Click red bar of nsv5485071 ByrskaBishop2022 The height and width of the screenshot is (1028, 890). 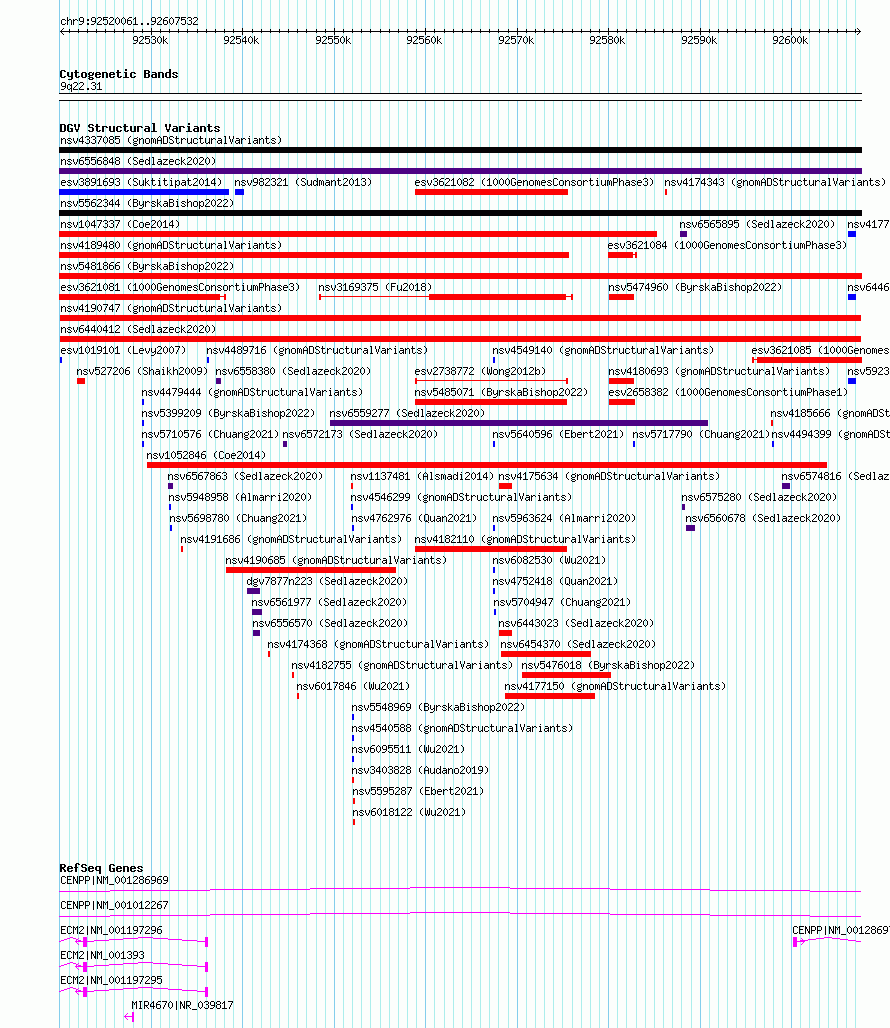[x=491, y=402]
